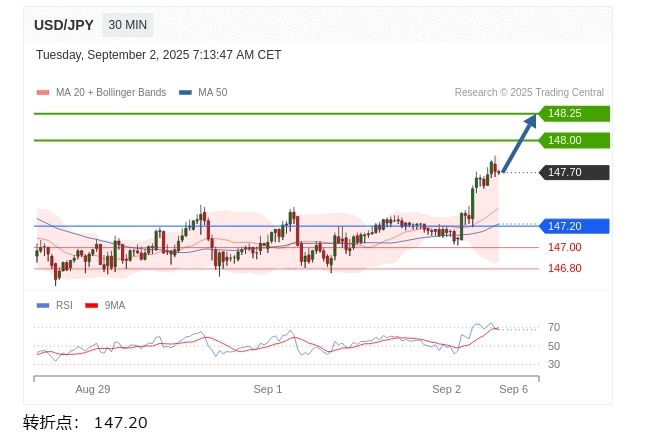Click the MA 50 legend label
Image resolution: width=653 pixels, height=447 pixels.
click(213, 92)
